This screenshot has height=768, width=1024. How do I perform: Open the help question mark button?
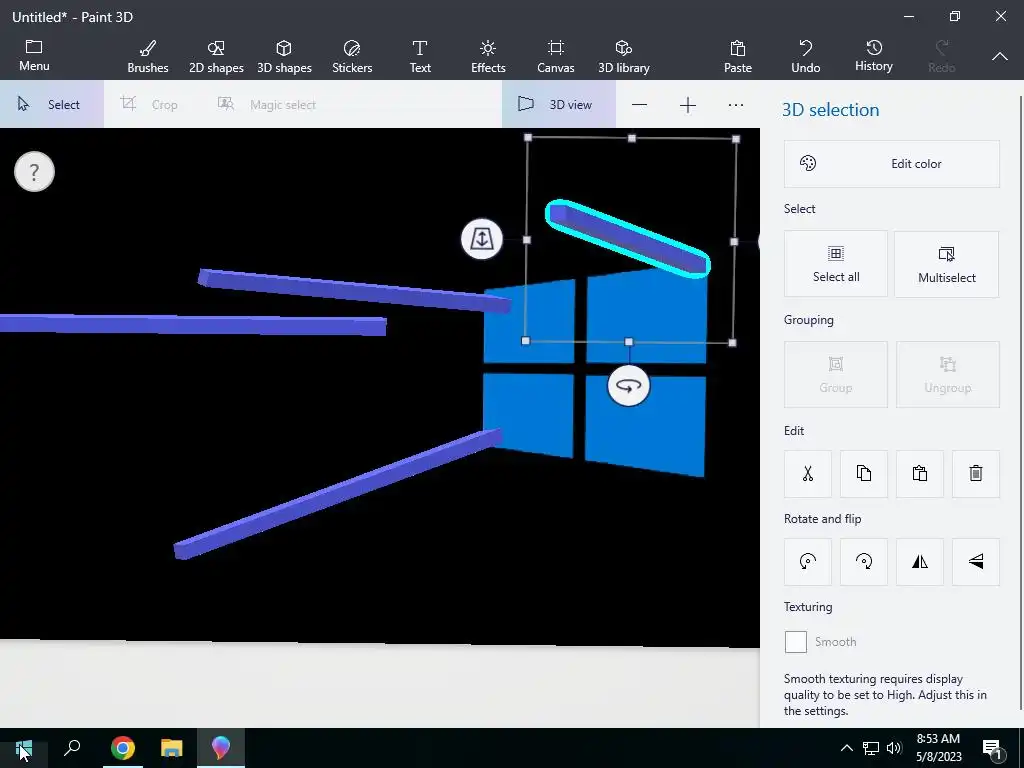(x=35, y=172)
